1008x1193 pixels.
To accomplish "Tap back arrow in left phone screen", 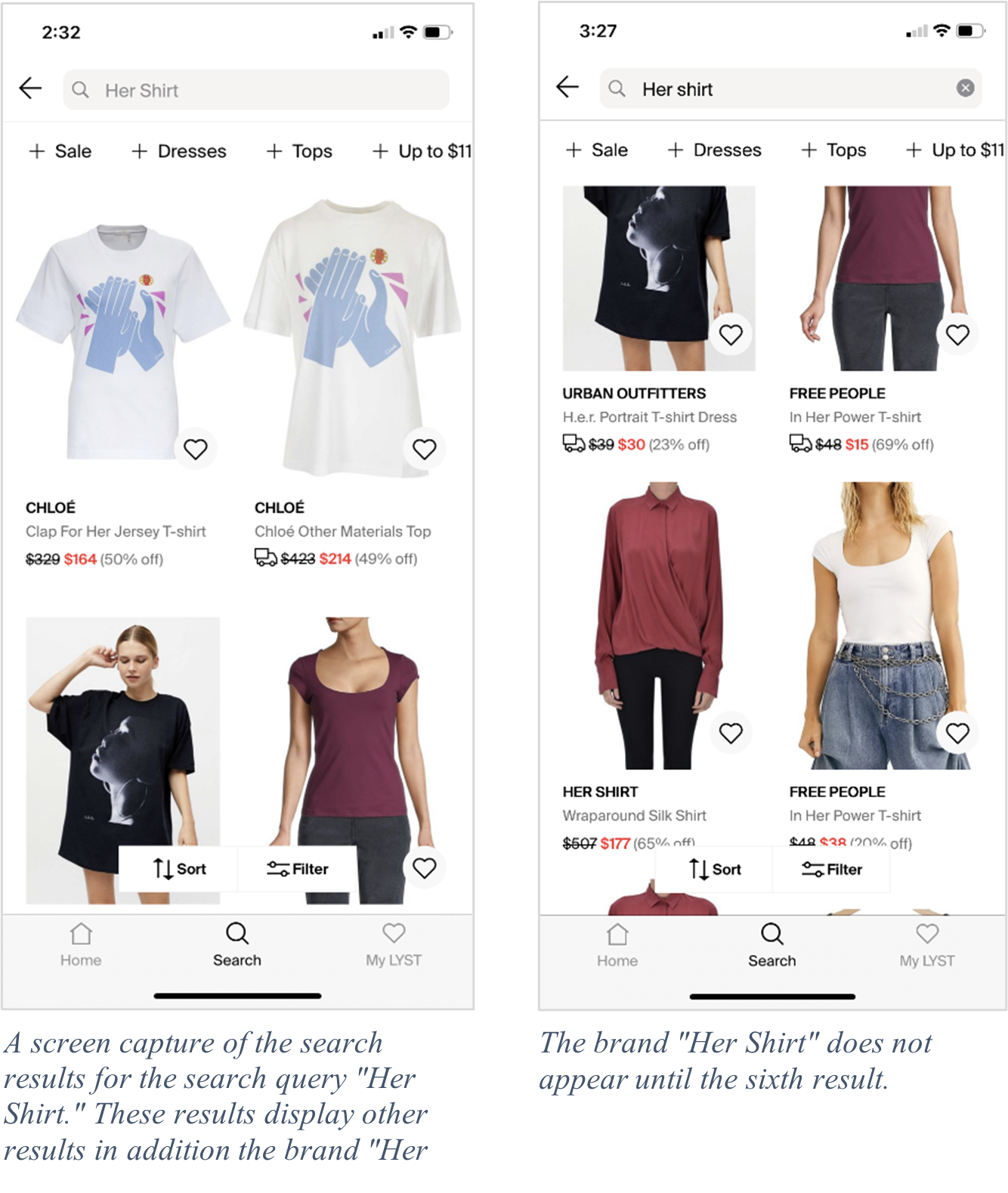I will click(30, 88).
